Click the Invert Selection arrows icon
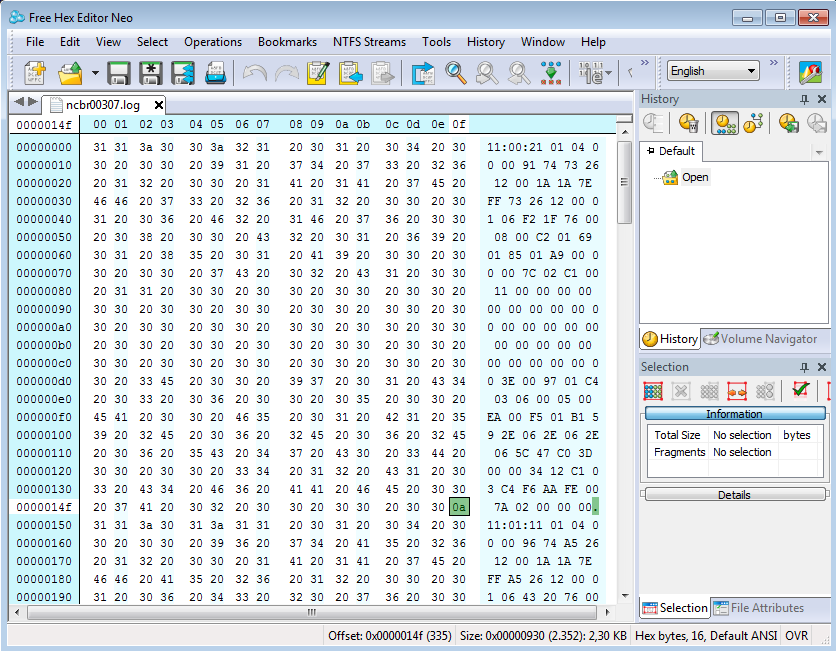Screen dimensions: 836x651 pos(736,391)
